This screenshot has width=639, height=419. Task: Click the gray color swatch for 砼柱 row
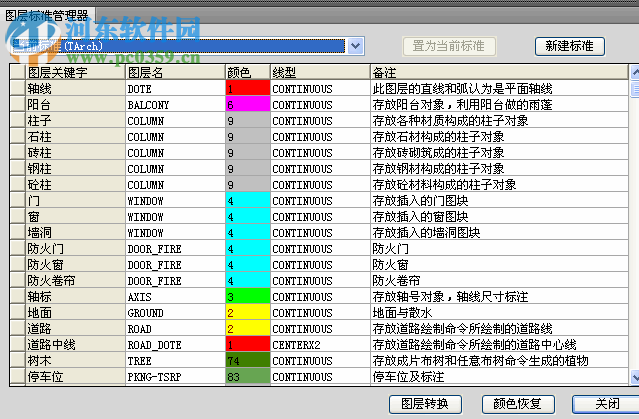(248, 185)
